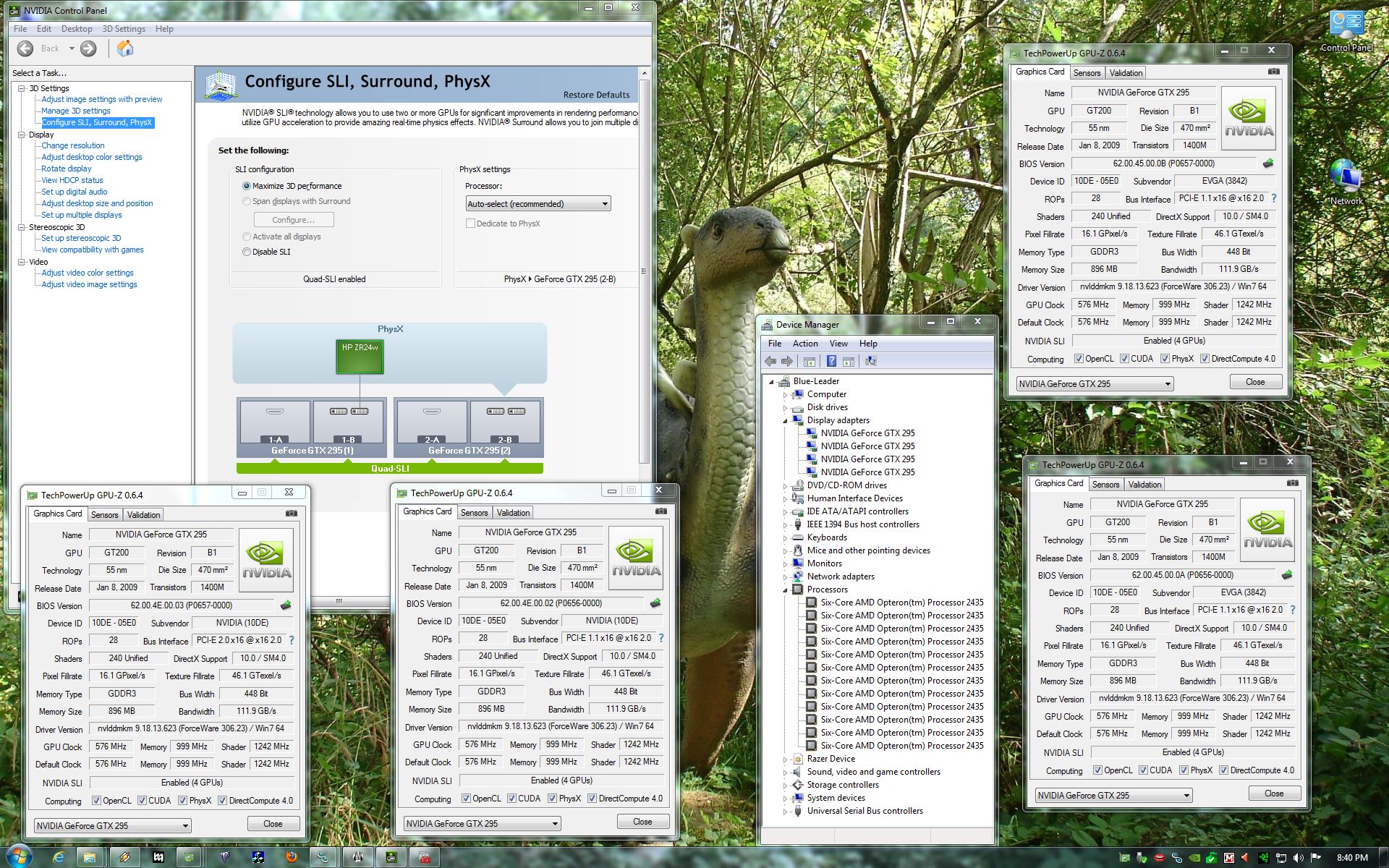This screenshot has height=868, width=1389.
Task: Switch to Sensors tab in top-right GPU-Z
Action: point(1087,72)
